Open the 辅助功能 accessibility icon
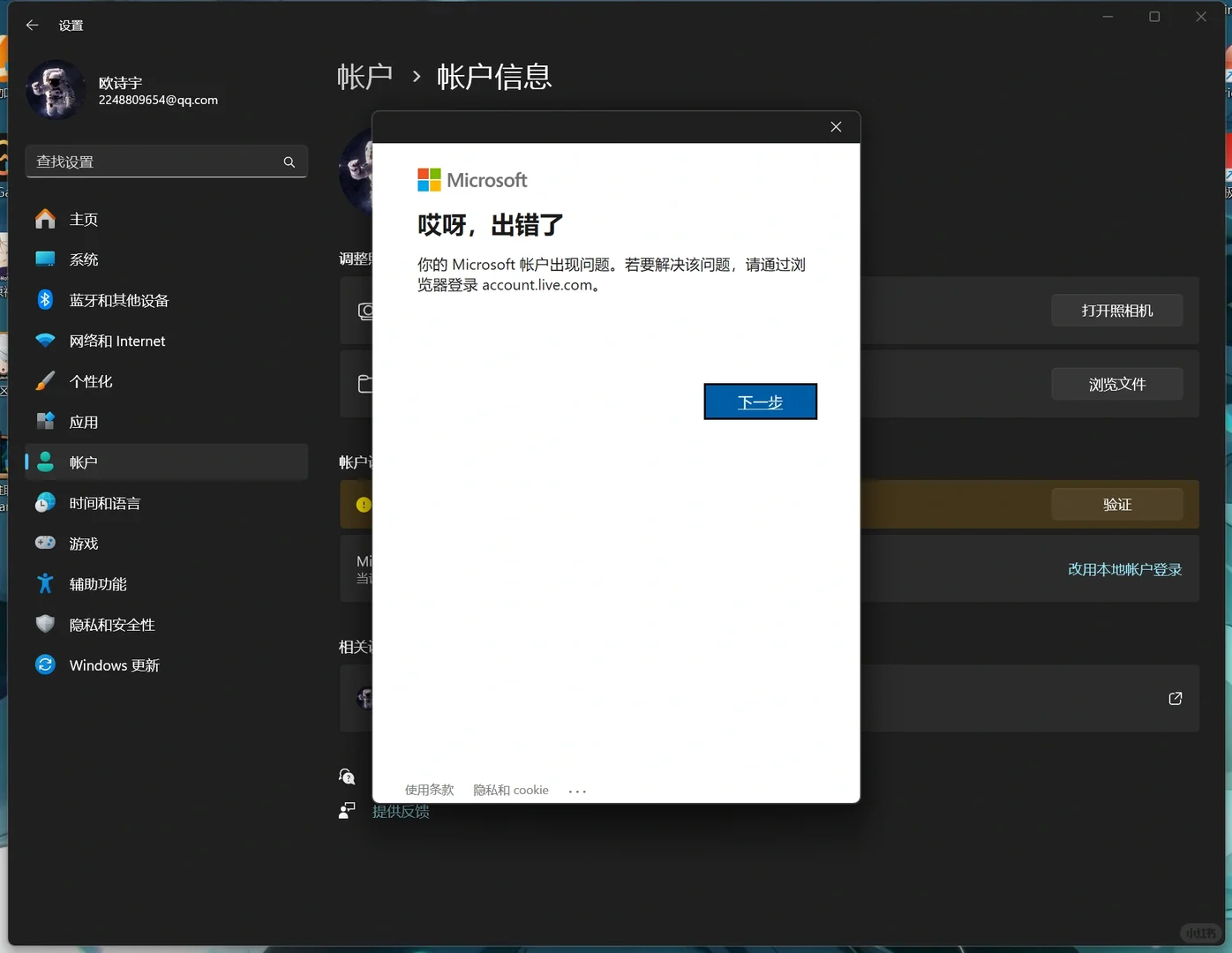Screen dimensions: 1232x953 [x=45, y=583]
